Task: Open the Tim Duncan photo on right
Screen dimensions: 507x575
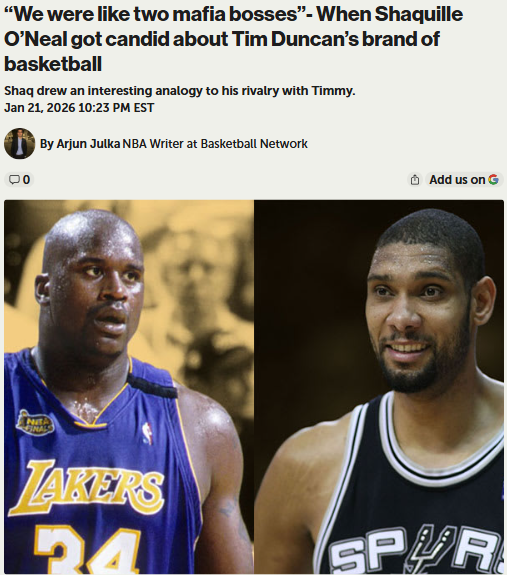Action: coord(379,387)
